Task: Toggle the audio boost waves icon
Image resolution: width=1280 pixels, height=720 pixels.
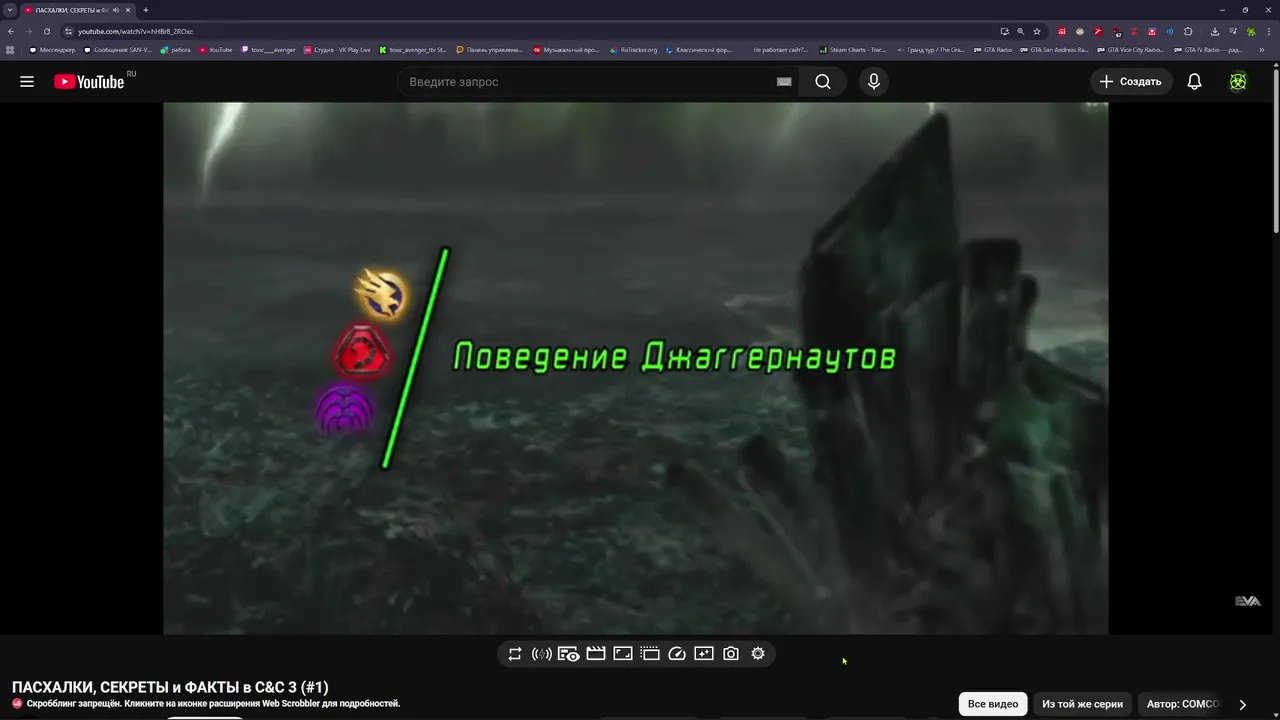Action: tap(542, 654)
